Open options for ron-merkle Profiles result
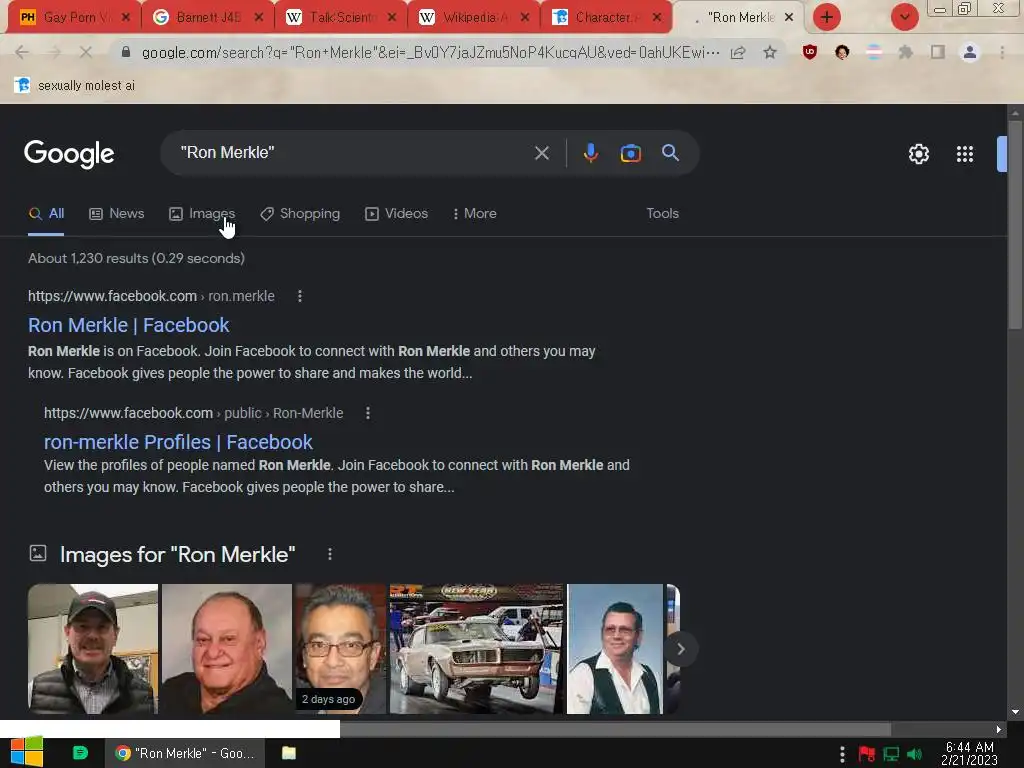Image resolution: width=1024 pixels, height=768 pixels. [368, 413]
